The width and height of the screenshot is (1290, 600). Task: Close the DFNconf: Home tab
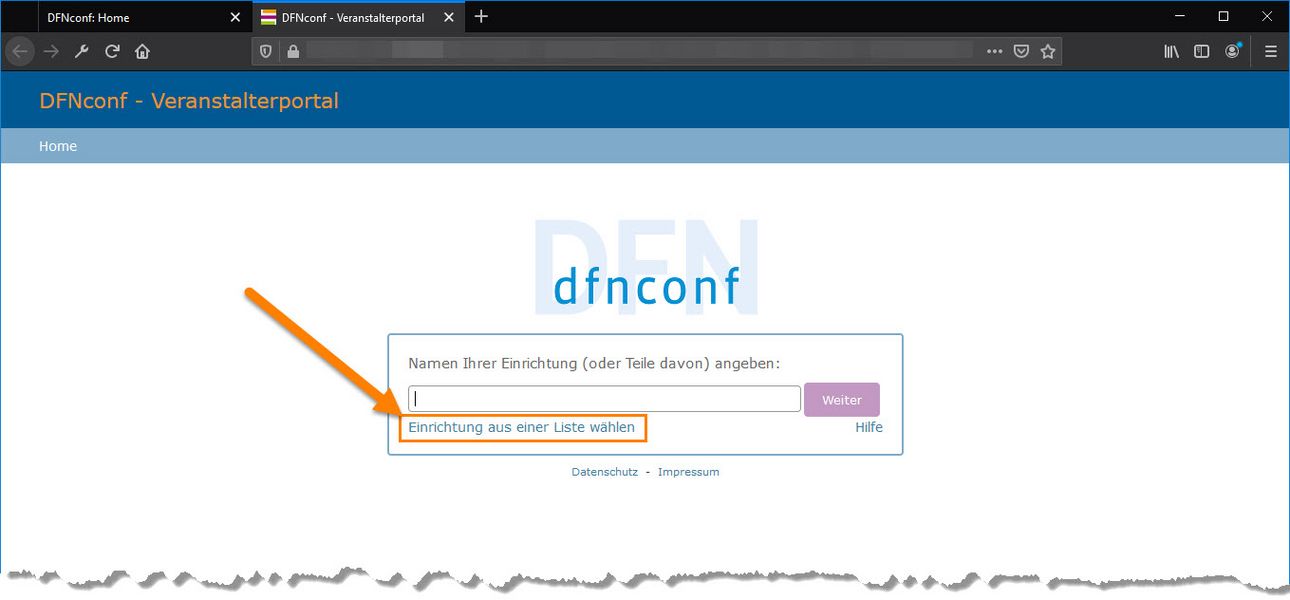pos(235,17)
